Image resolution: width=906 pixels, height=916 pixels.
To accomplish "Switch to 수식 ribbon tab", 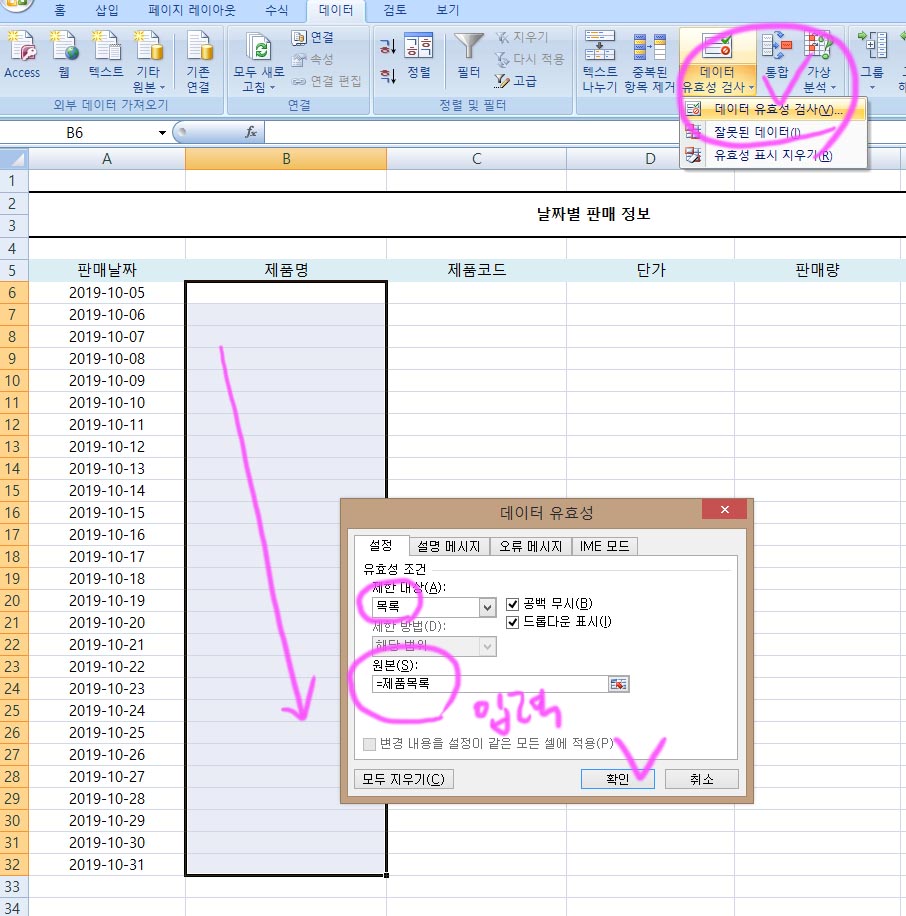I will point(276,10).
